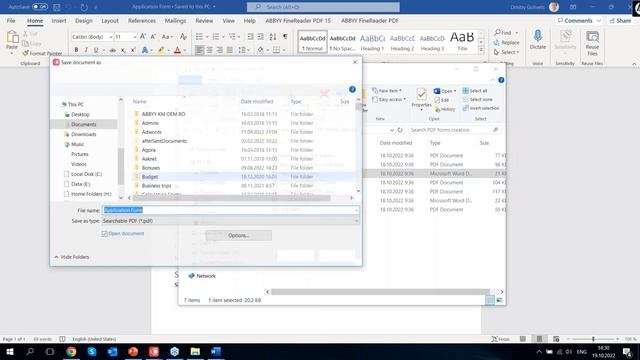The width and height of the screenshot is (640, 360).
Task: Select Downloads in the navigation pane
Action: coord(84,134)
